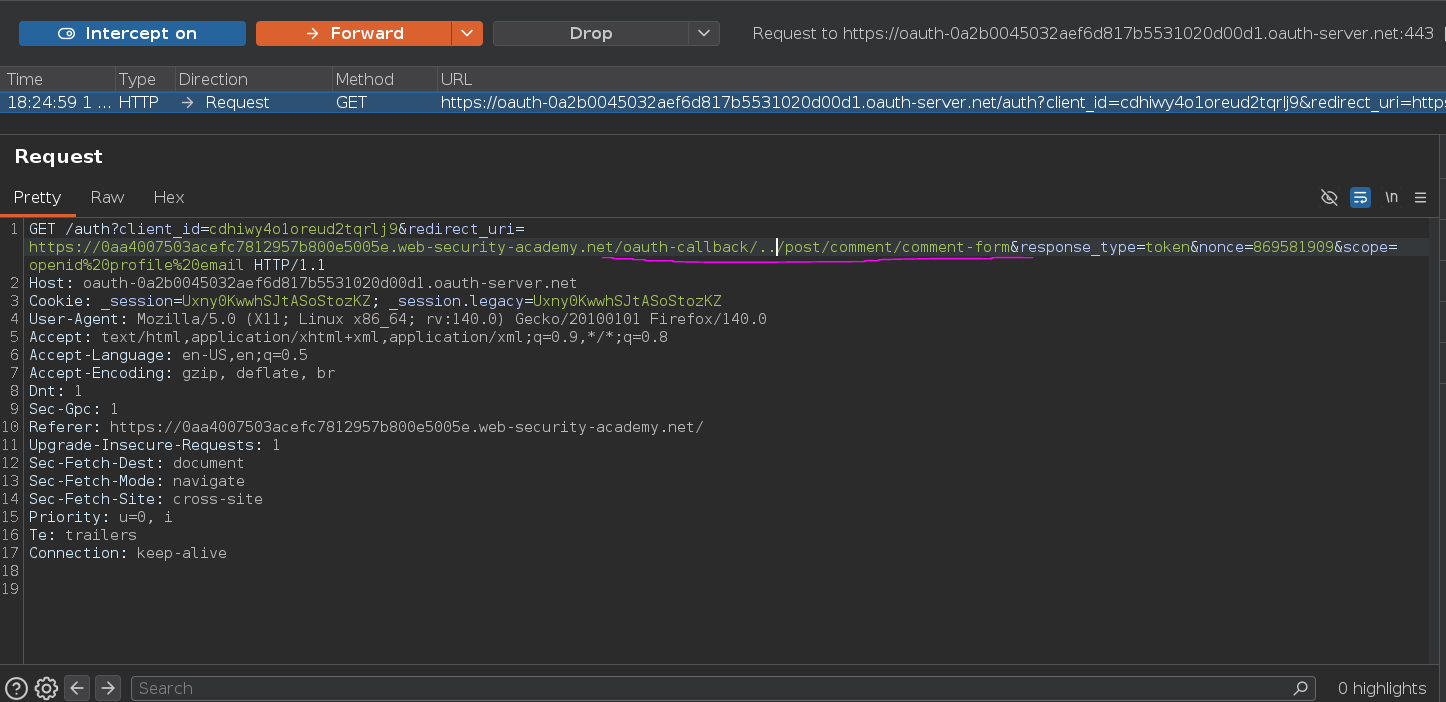Open the message editor hamburger menu

click(x=1420, y=198)
